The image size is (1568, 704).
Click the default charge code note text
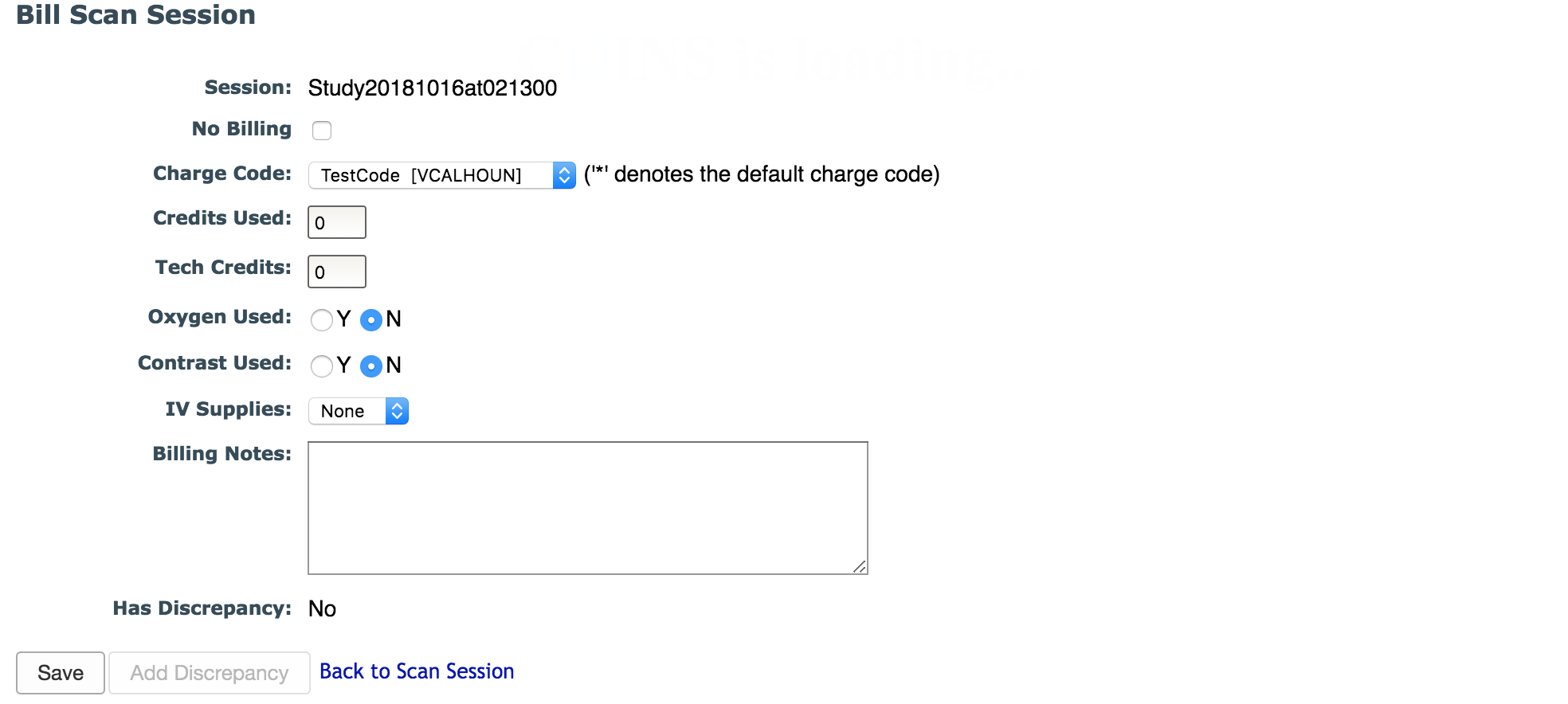click(x=762, y=174)
